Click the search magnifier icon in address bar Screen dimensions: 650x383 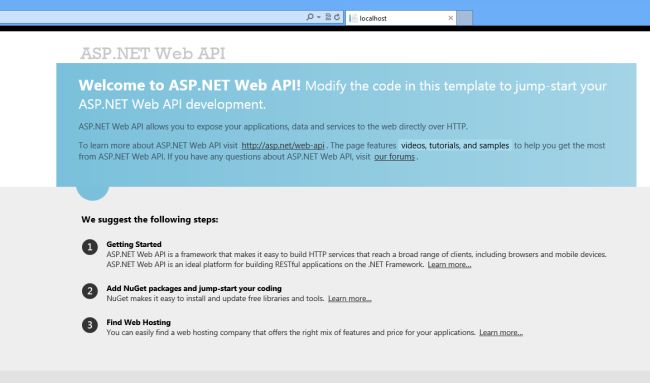pyautogui.click(x=310, y=17)
